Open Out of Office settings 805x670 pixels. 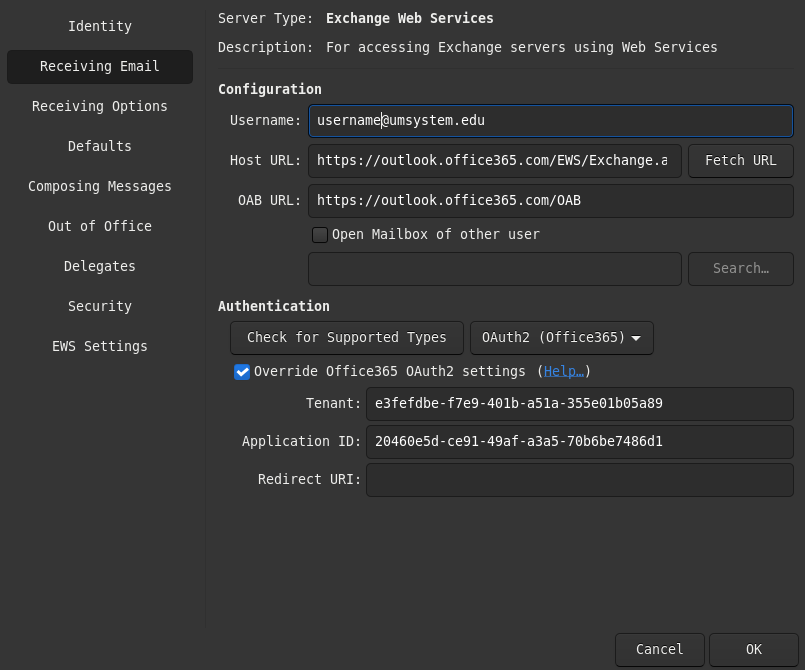coord(100,226)
